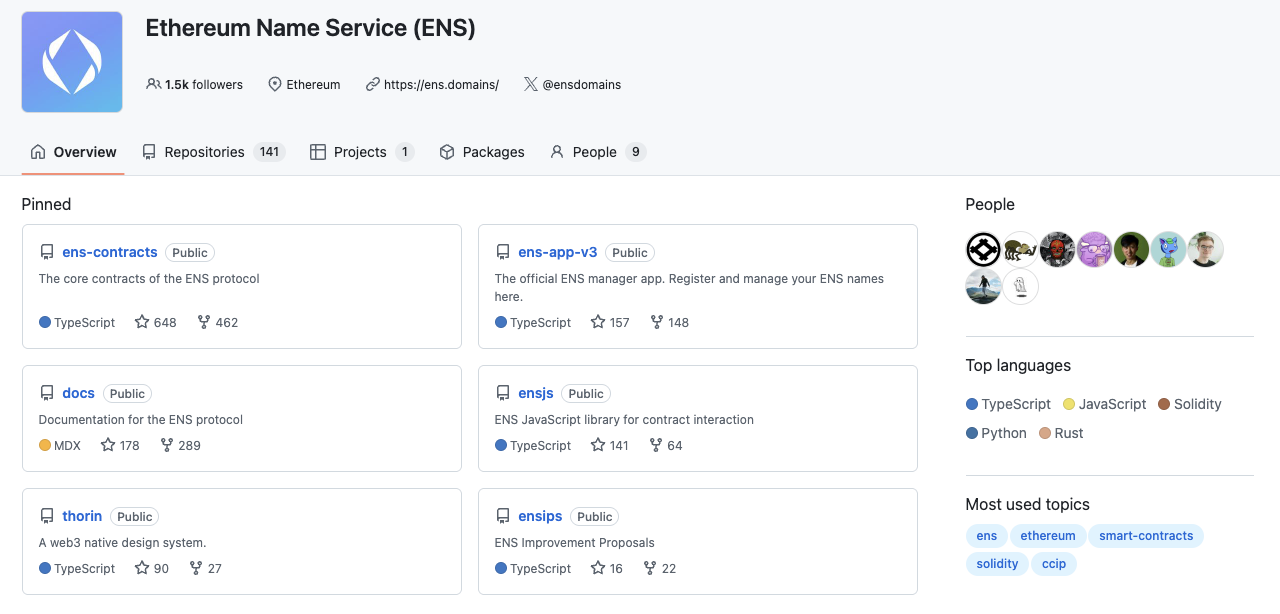The height and width of the screenshot is (614, 1280).
Task: Open the ens-app-v3 repository link
Action: tap(558, 252)
